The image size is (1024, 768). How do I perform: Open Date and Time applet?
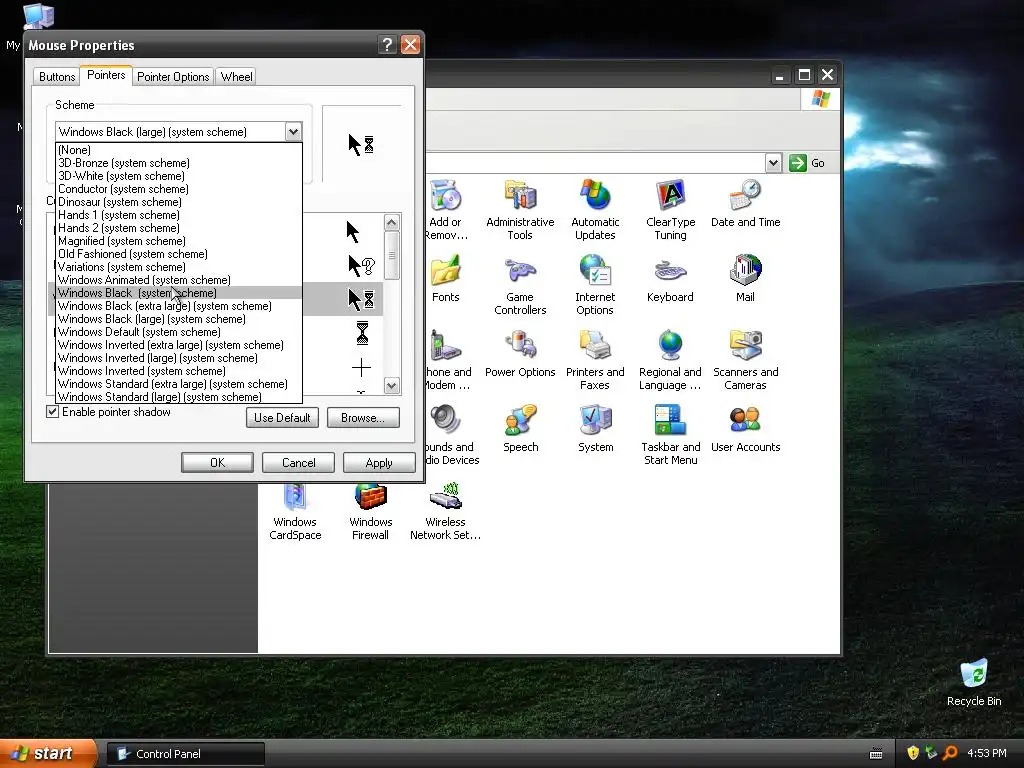pos(745,203)
